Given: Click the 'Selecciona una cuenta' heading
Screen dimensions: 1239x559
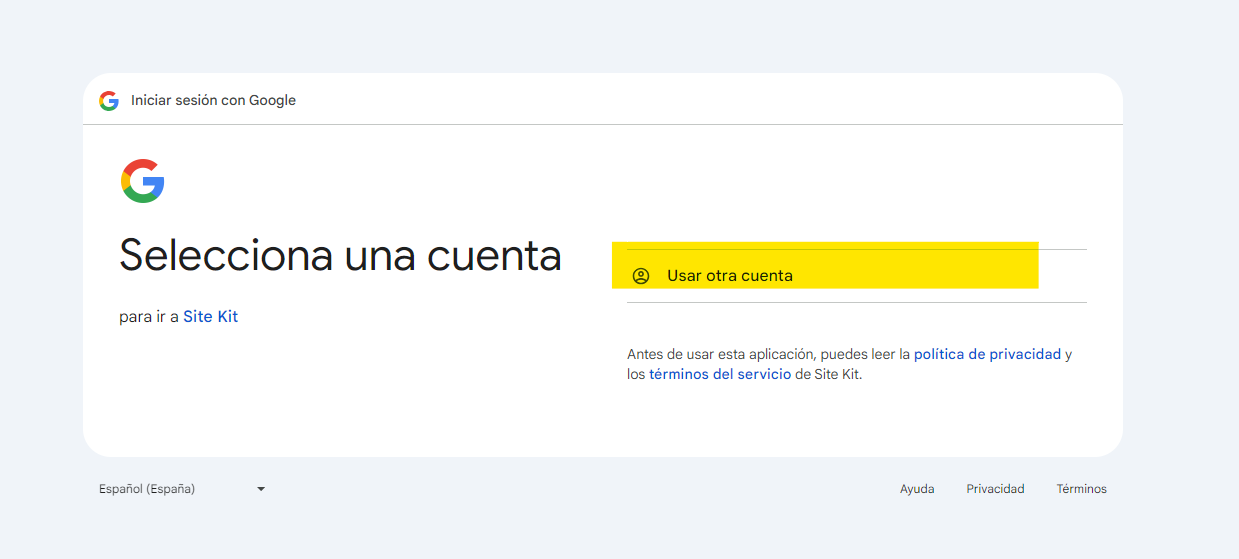Looking at the screenshot, I should point(340,256).
